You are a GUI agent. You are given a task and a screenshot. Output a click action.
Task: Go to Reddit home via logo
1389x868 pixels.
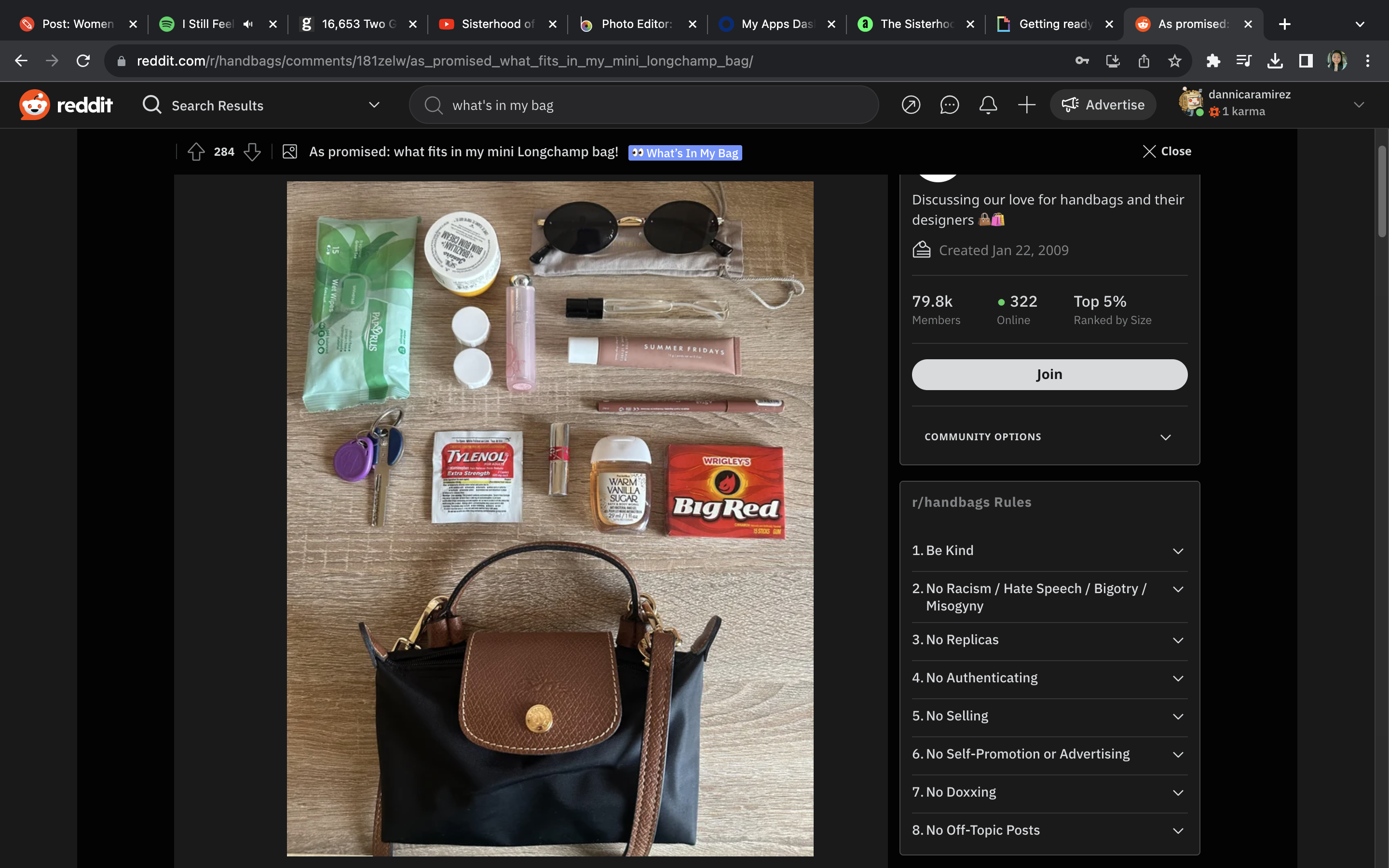(66, 105)
